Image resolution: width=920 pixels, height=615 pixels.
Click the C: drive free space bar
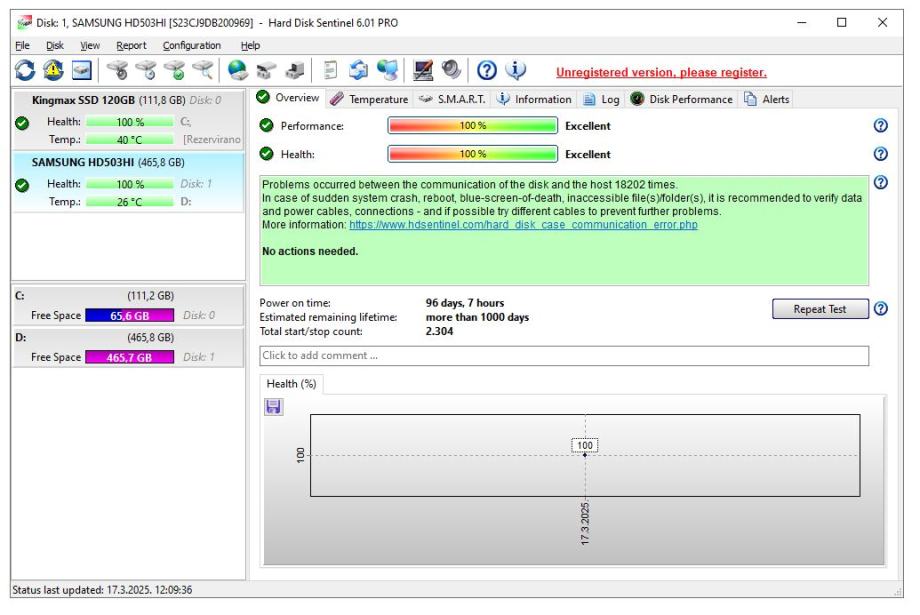pos(129,315)
